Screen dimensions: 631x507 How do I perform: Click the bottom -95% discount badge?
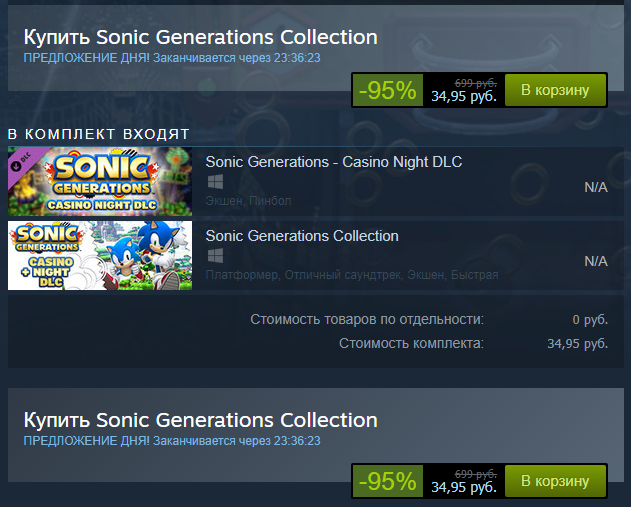(389, 481)
